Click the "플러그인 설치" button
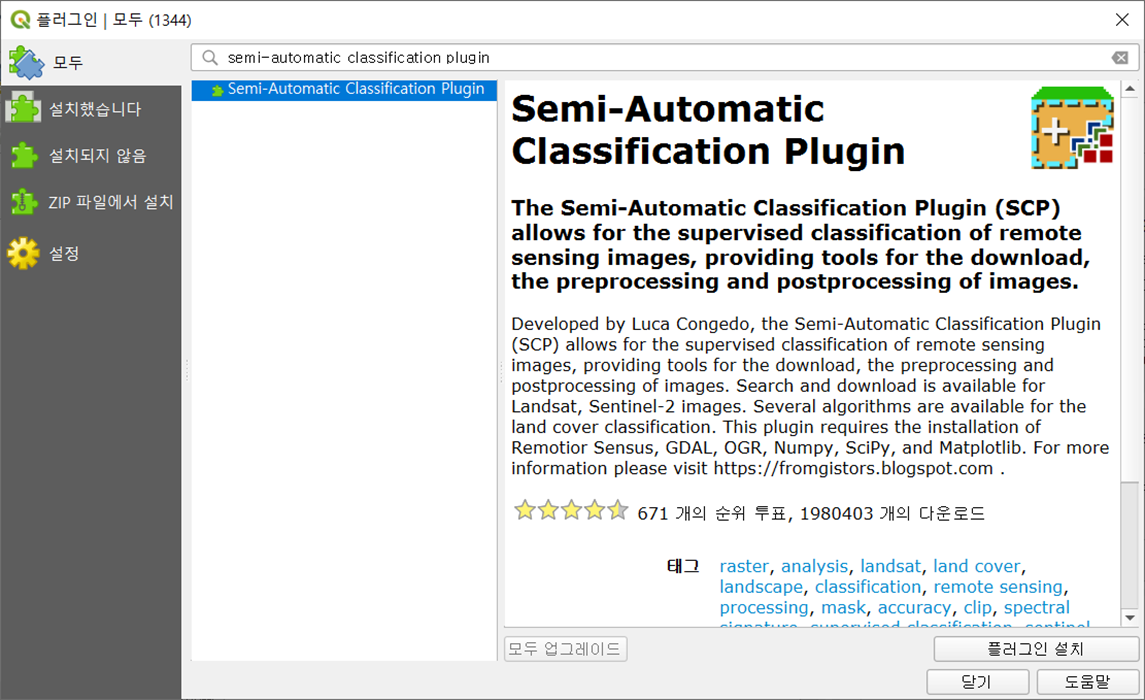This screenshot has width=1145, height=700. click(x=1034, y=648)
